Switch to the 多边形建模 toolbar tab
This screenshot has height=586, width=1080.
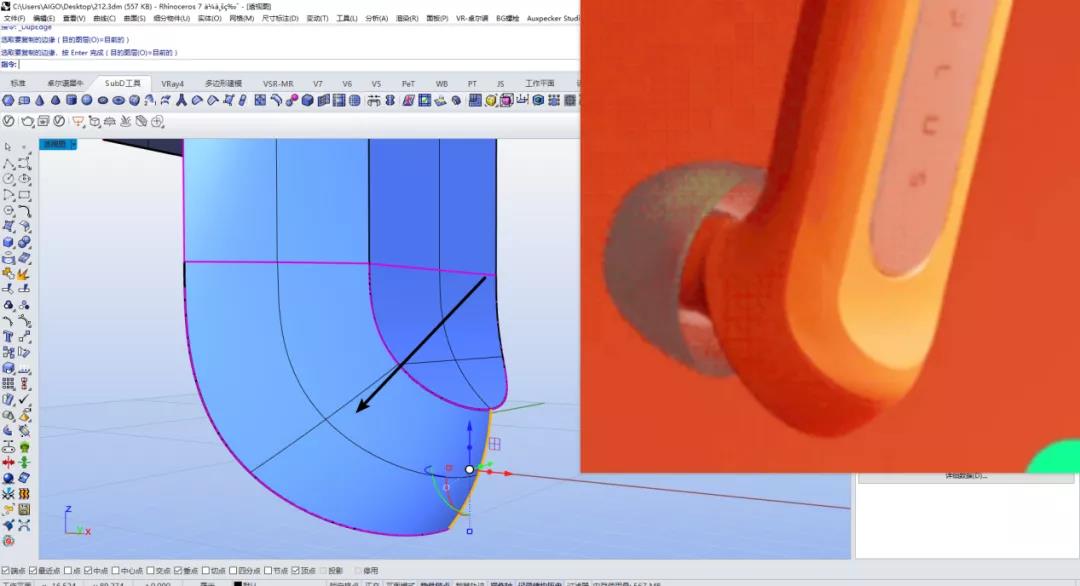click(223, 83)
